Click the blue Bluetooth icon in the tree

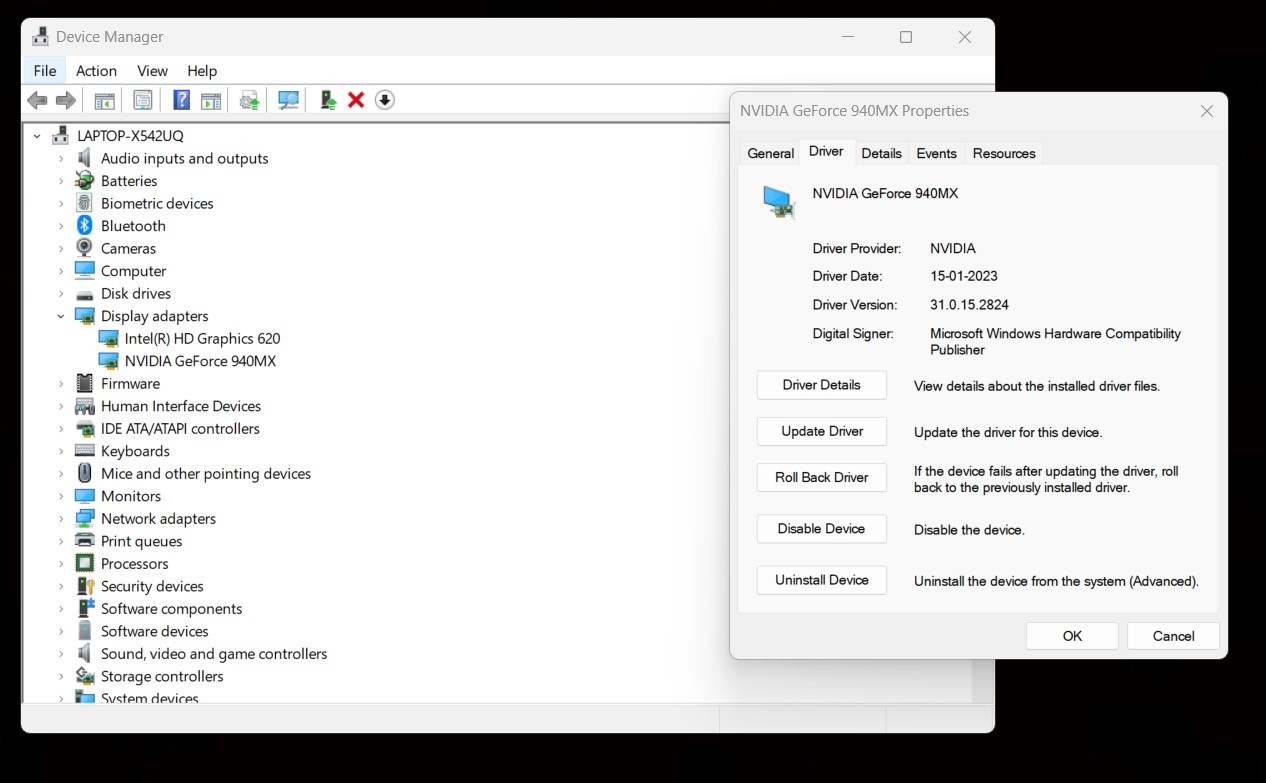[85, 226]
